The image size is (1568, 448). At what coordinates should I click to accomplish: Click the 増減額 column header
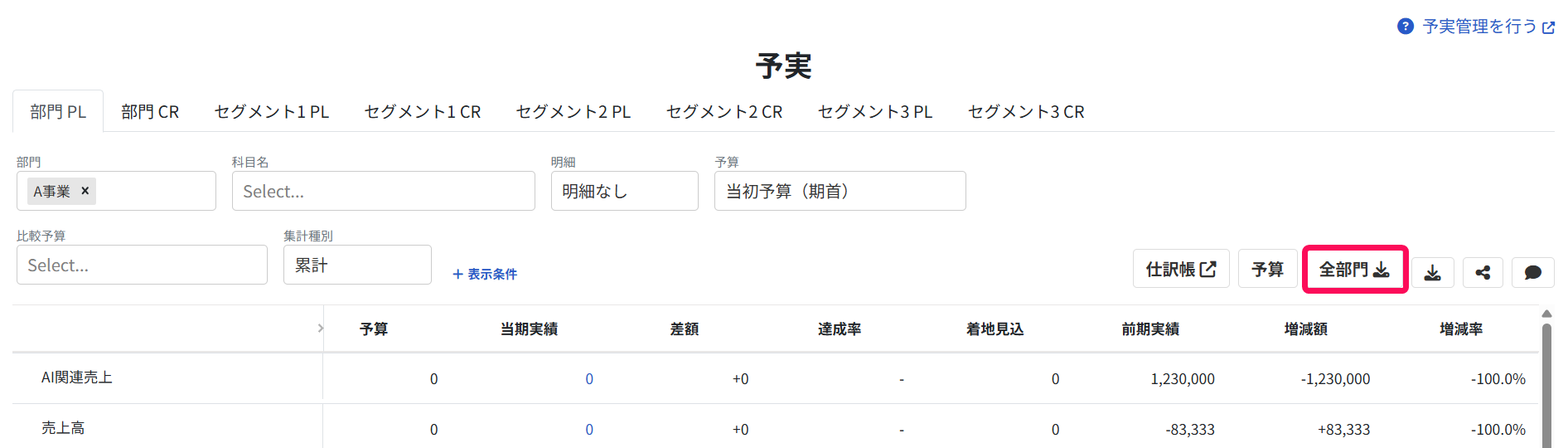pyautogui.click(x=1306, y=329)
